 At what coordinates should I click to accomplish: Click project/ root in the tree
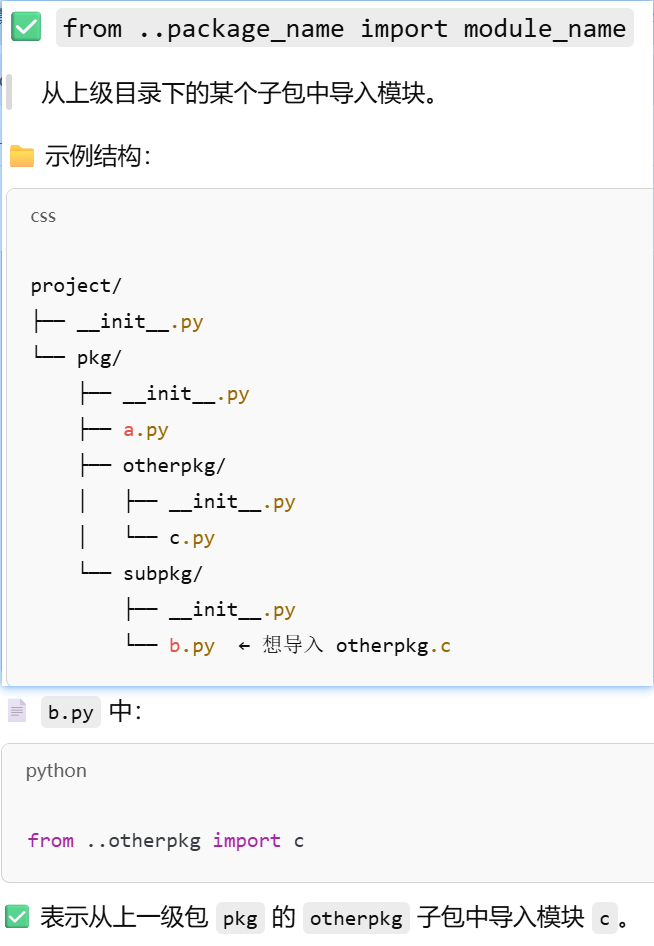(x=76, y=285)
